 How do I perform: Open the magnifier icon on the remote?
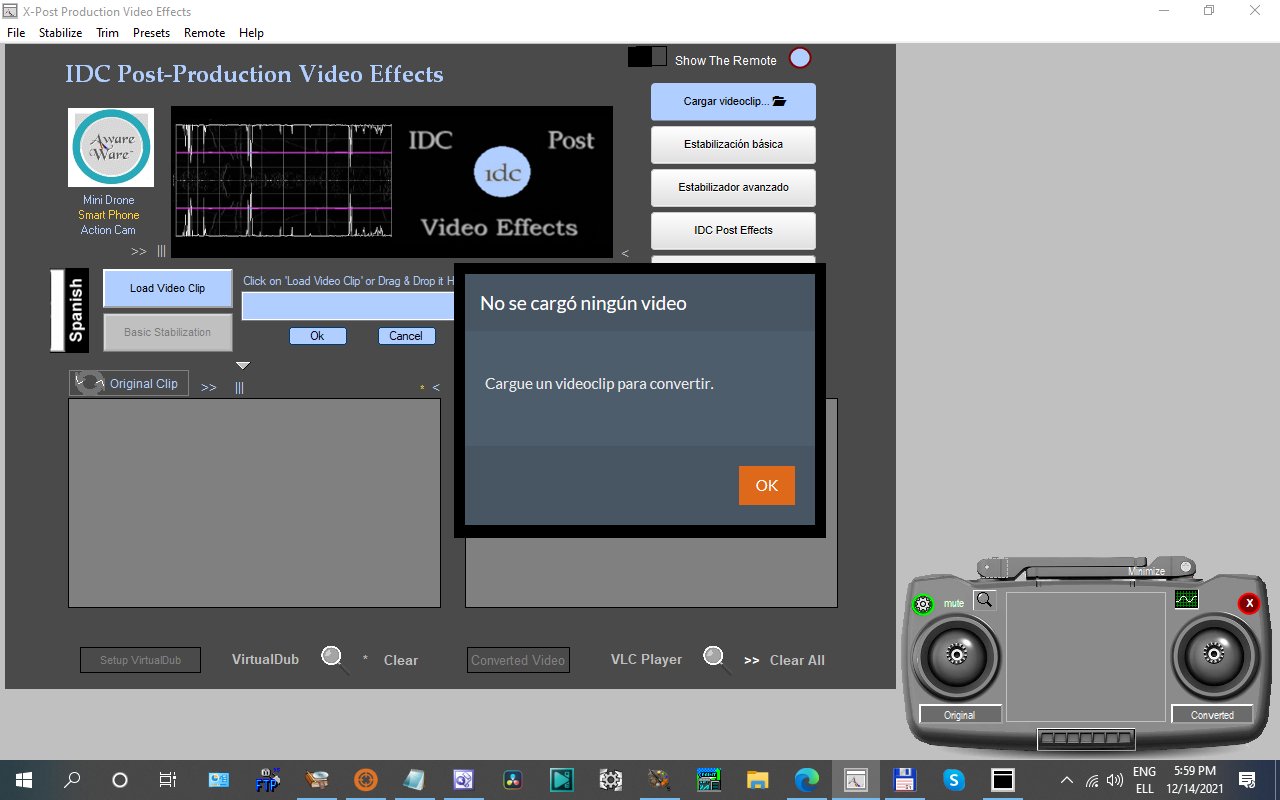point(985,600)
